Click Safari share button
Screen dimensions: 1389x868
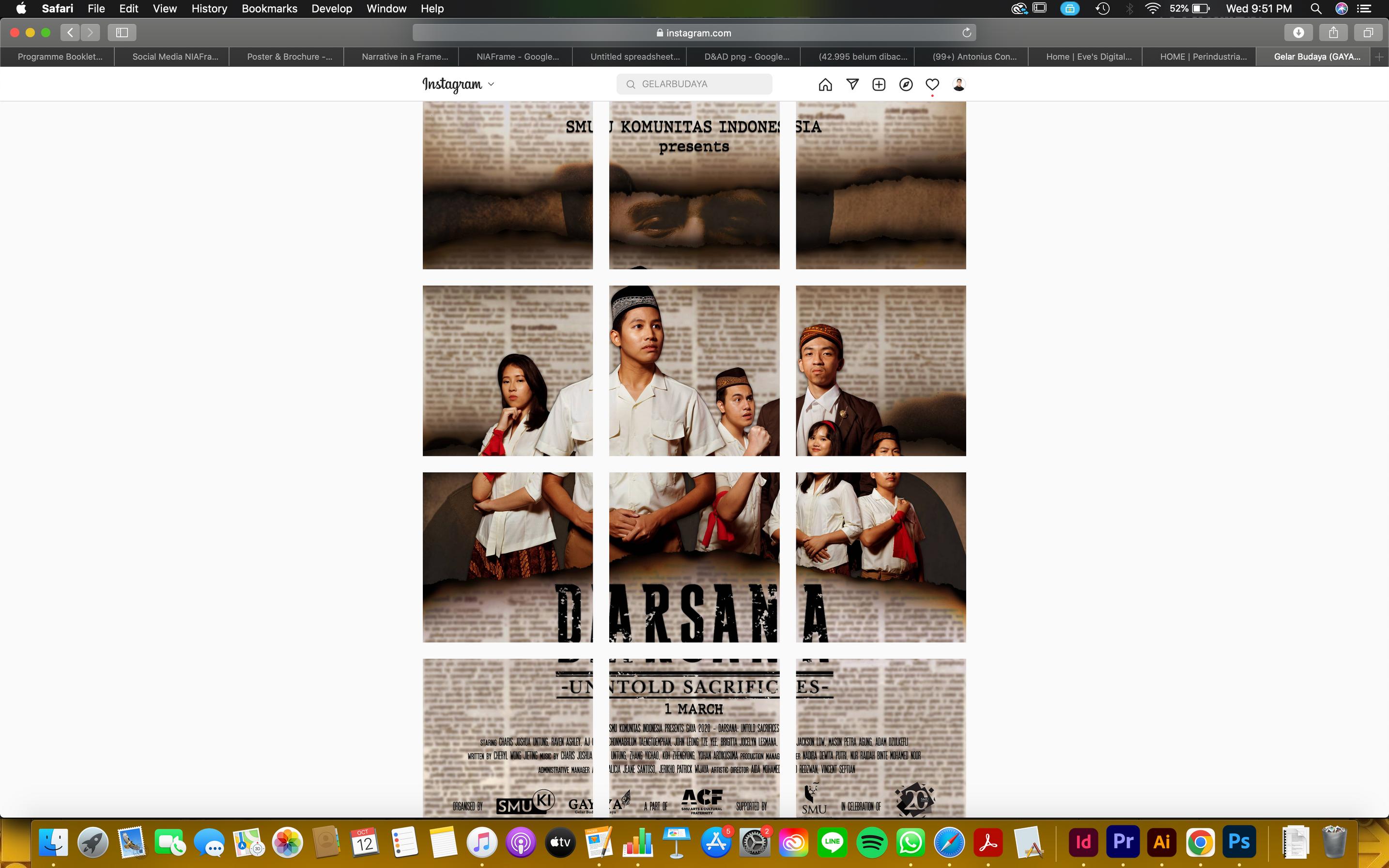(x=1333, y=33)
